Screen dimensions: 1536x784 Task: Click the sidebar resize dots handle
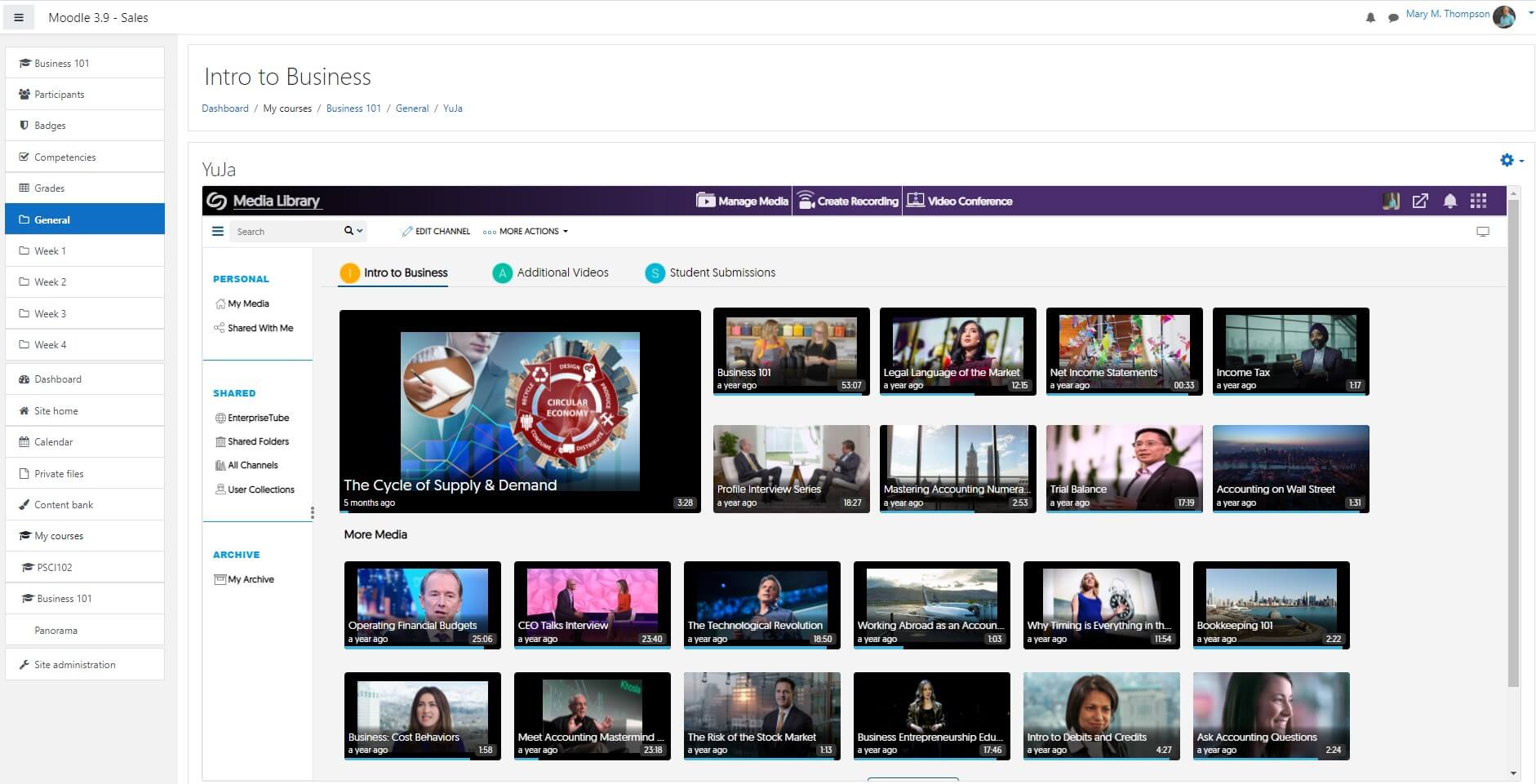[x=312, y=512]
